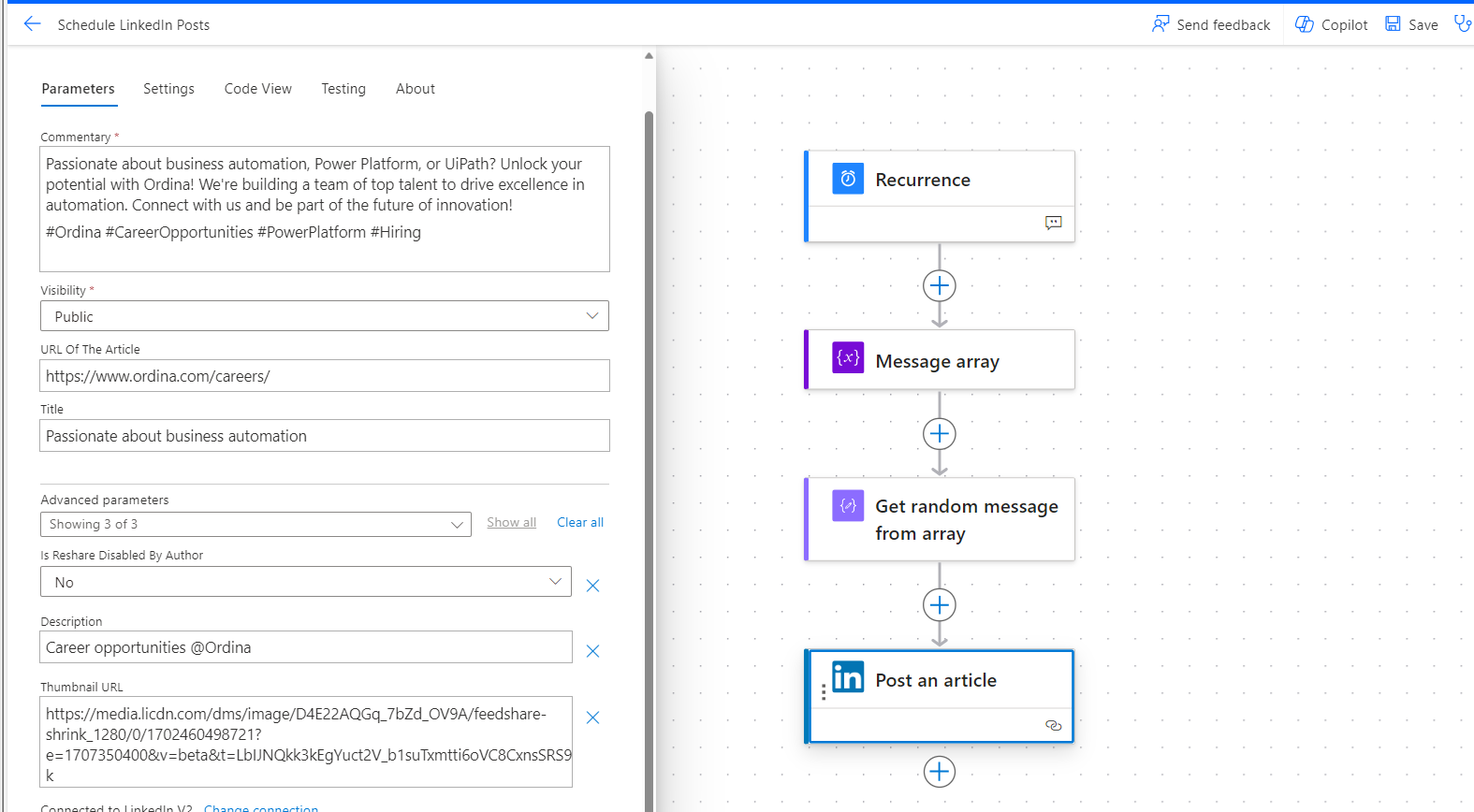Open the Advanced parameters Showing 3 of 3 dropdown
The image size is (1474, 812).
[255, 524]
